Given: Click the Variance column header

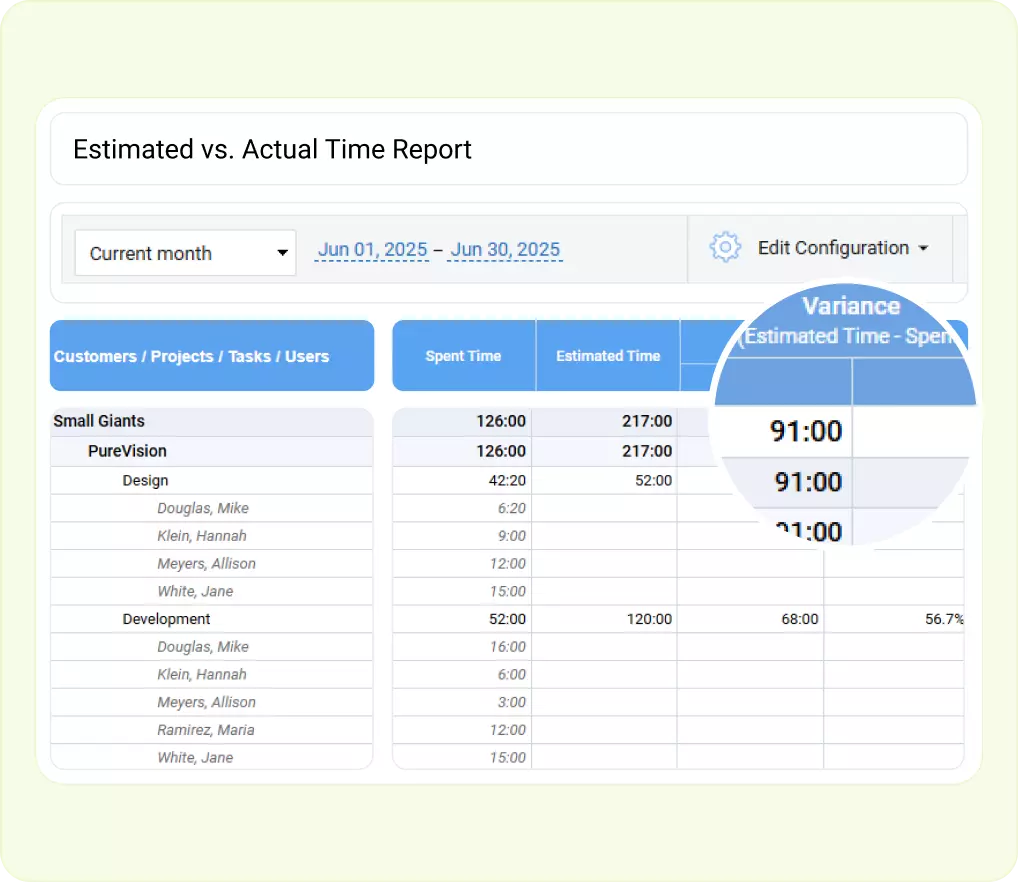Looking at the screenshot, I should (851, 306).
